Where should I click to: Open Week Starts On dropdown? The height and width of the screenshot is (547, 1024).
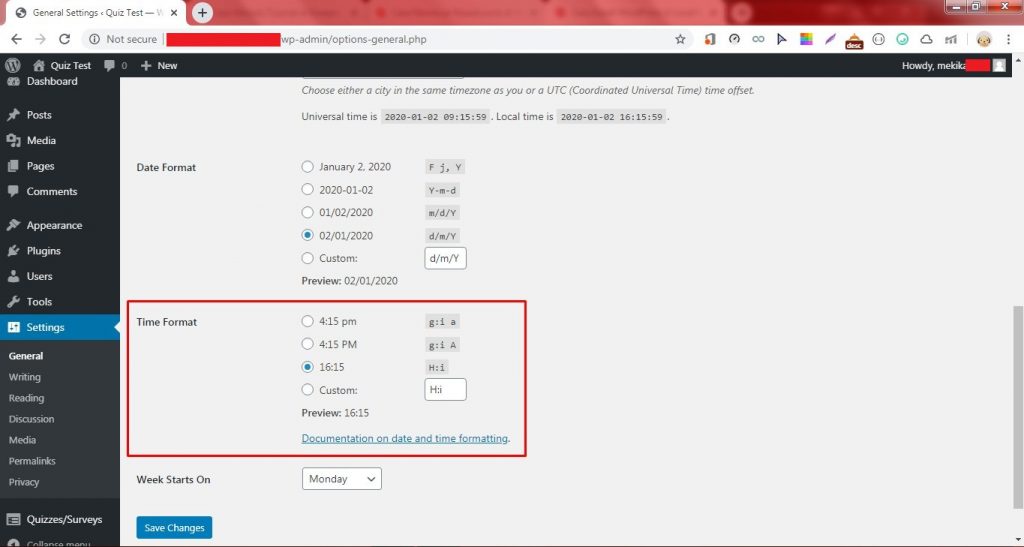coord(342,478)
